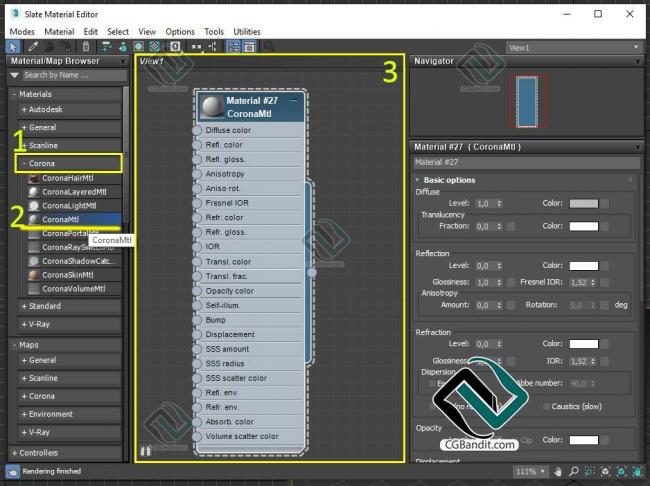Close the Material/Map Browser panel
Viewport: 650px width, 486px height.
click(x=123, y=61)
